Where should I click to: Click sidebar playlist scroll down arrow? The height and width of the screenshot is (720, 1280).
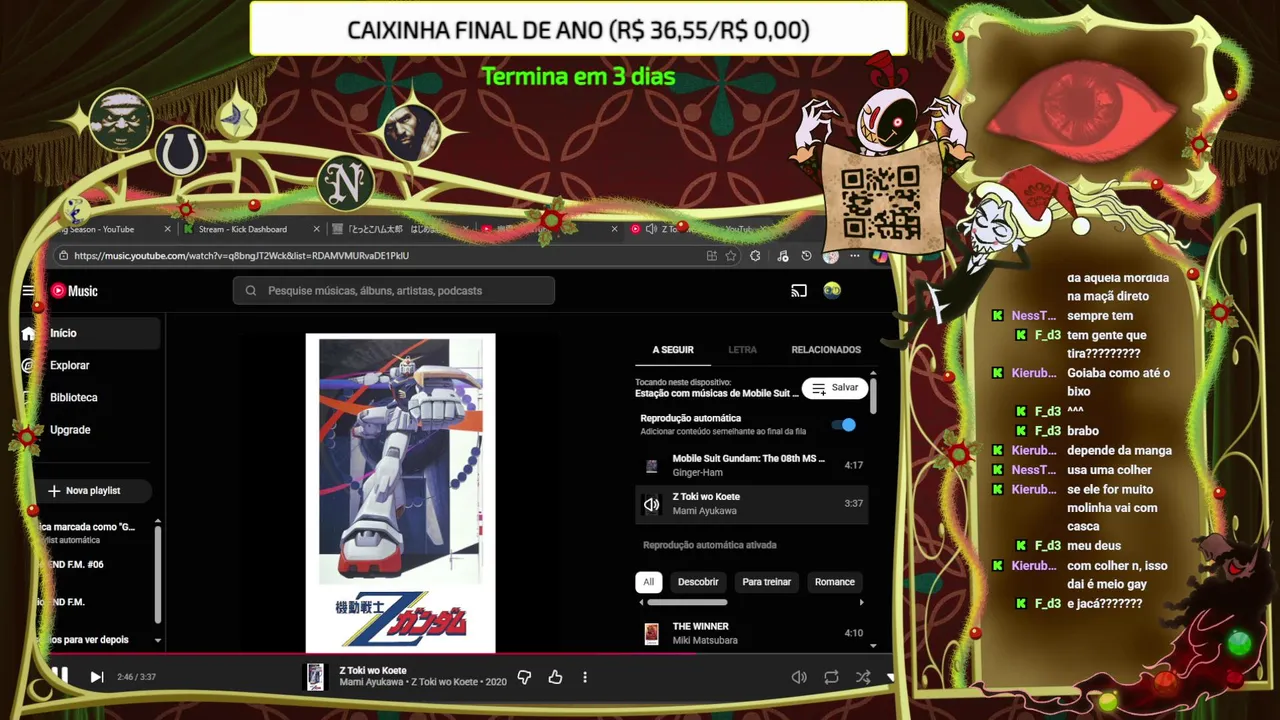pos(157,640)
